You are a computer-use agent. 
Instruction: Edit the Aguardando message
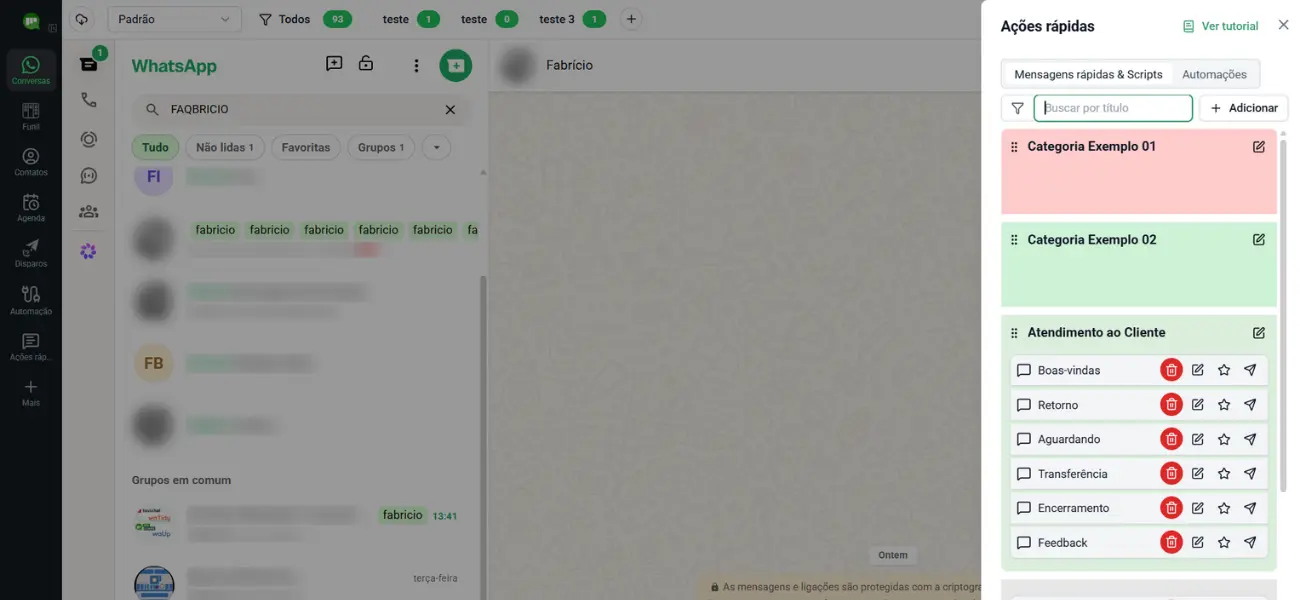tap(1198, 439)
